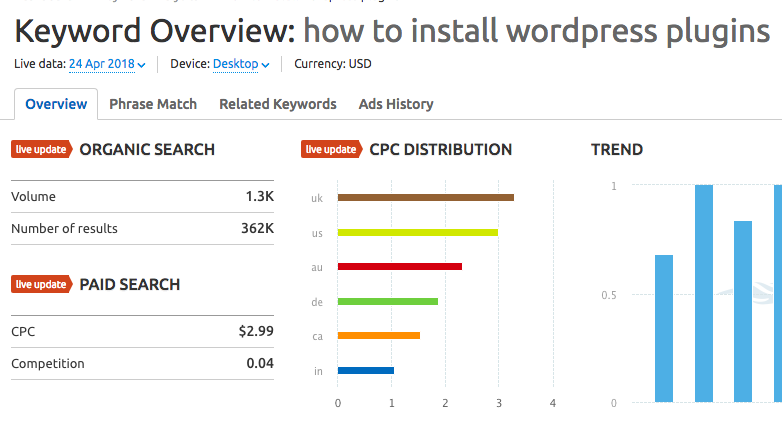Click the ca country label

318,337
